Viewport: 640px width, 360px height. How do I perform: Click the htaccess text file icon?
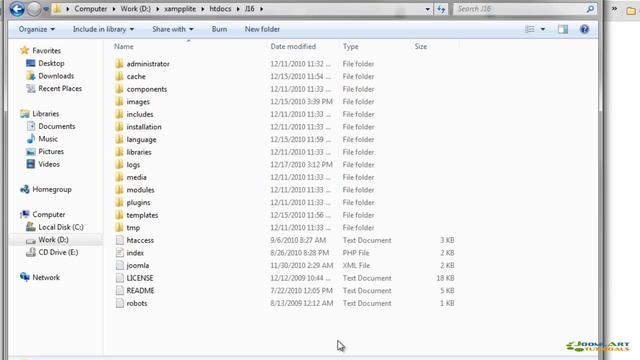click(x=119, y=240)
